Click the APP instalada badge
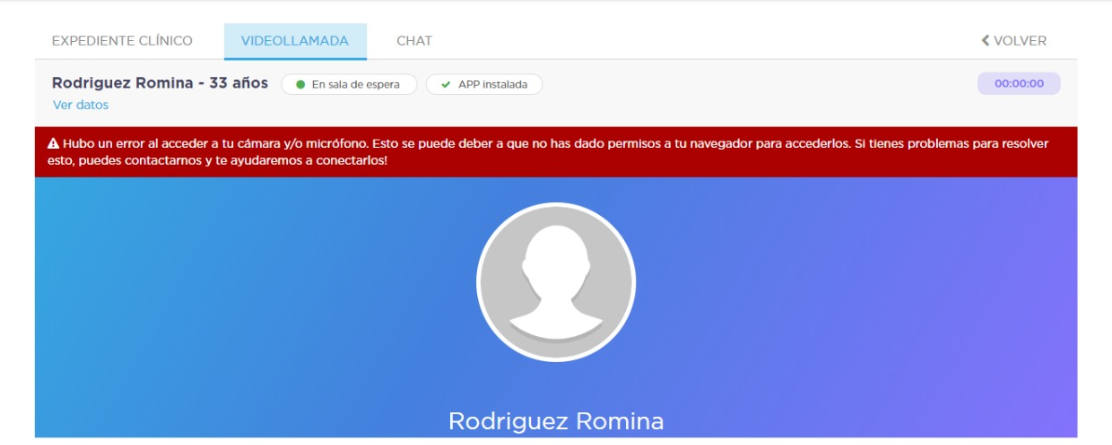 (x=484, y=84)
